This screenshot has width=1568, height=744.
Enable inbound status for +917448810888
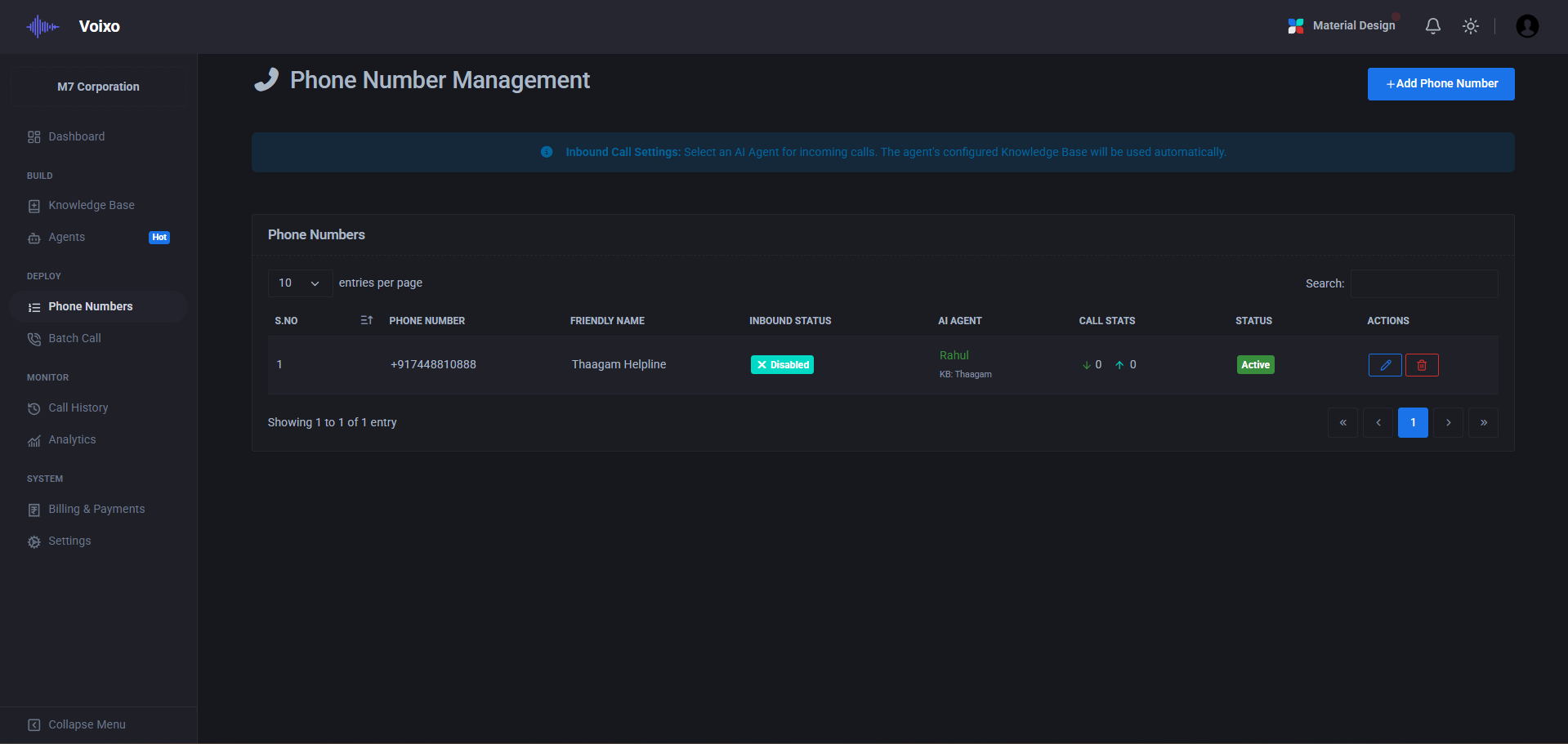pos(781,364)
